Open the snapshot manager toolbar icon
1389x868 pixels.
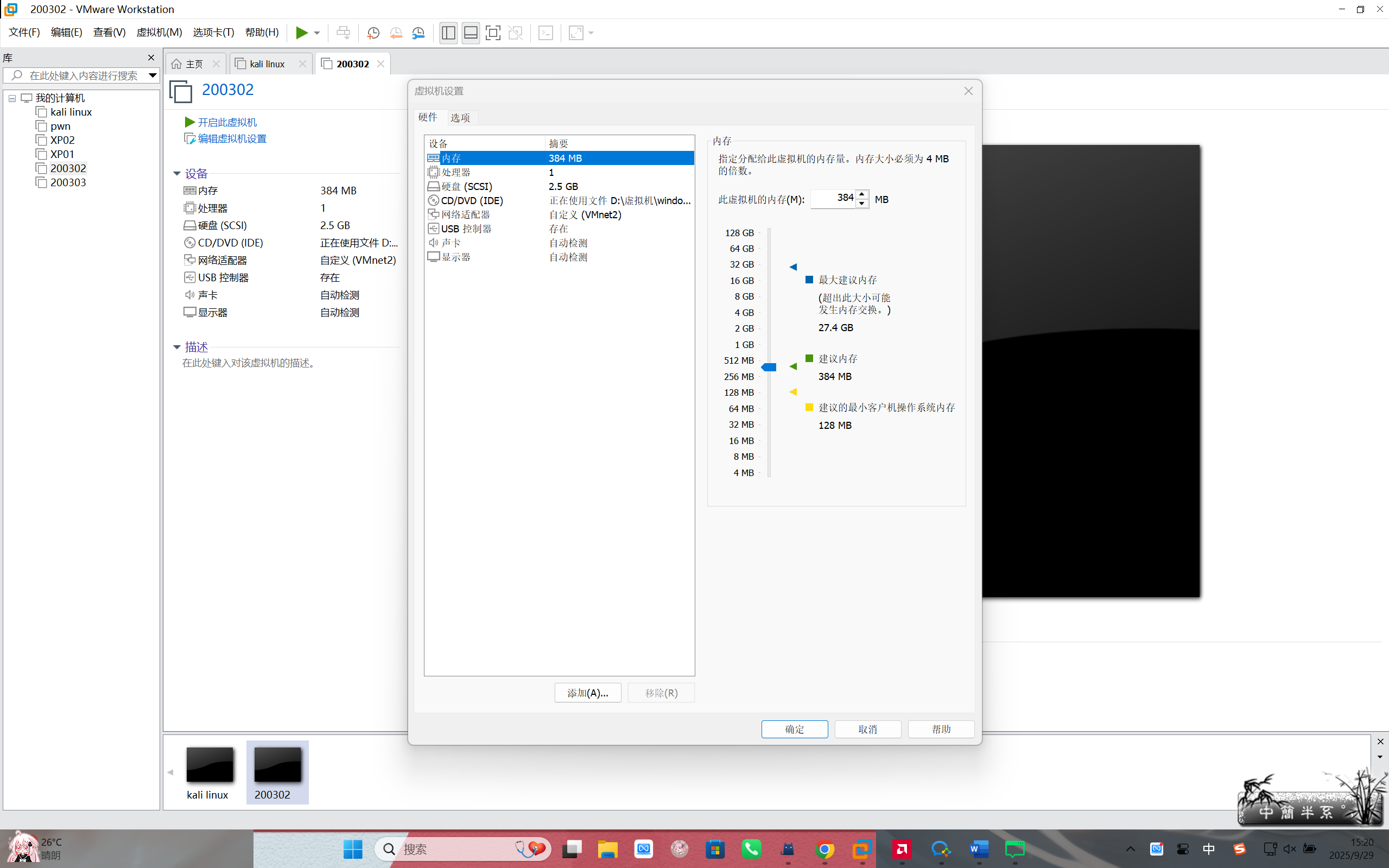pos(418,33)
